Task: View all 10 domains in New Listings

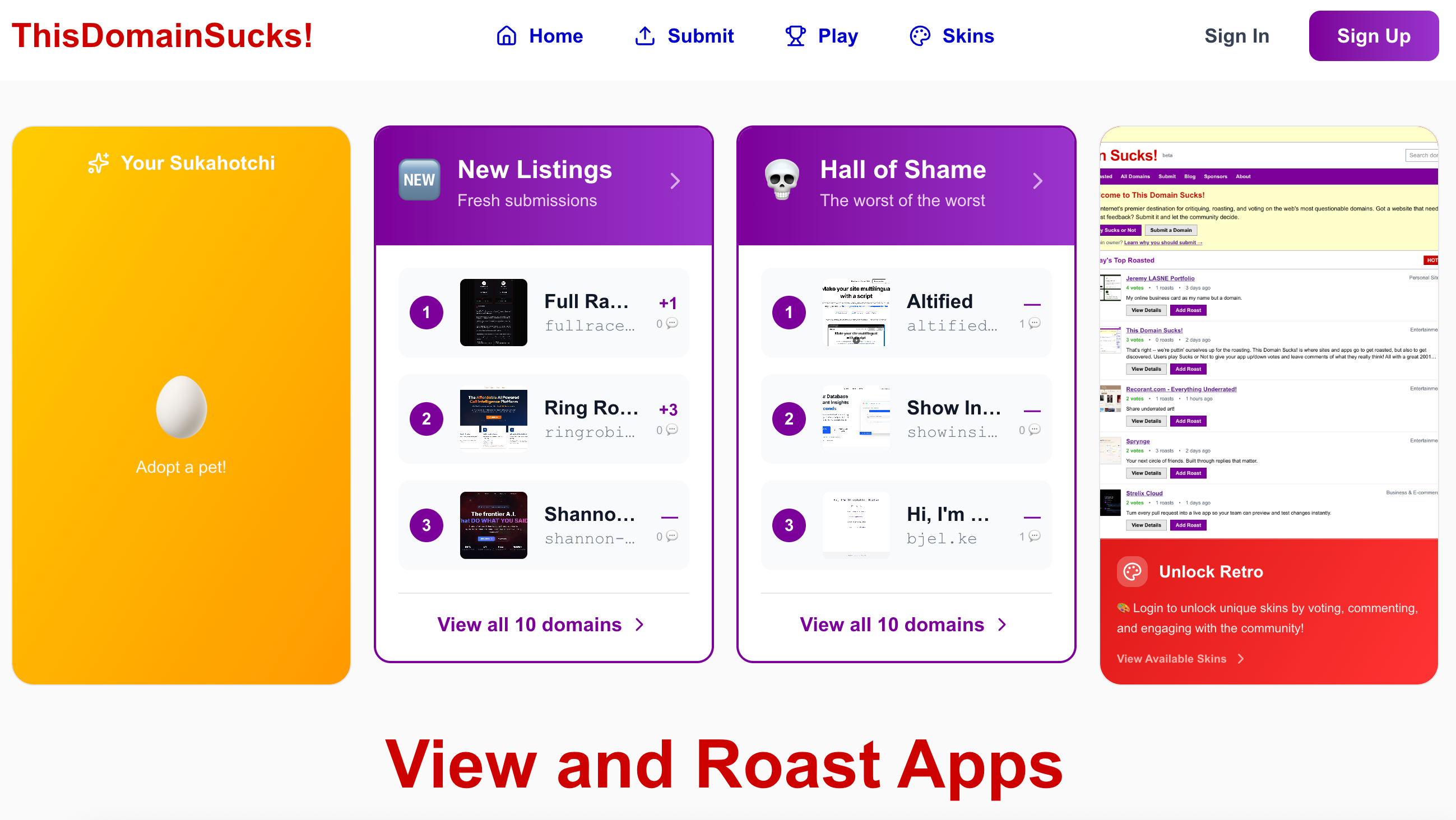Action: (541, 624)
